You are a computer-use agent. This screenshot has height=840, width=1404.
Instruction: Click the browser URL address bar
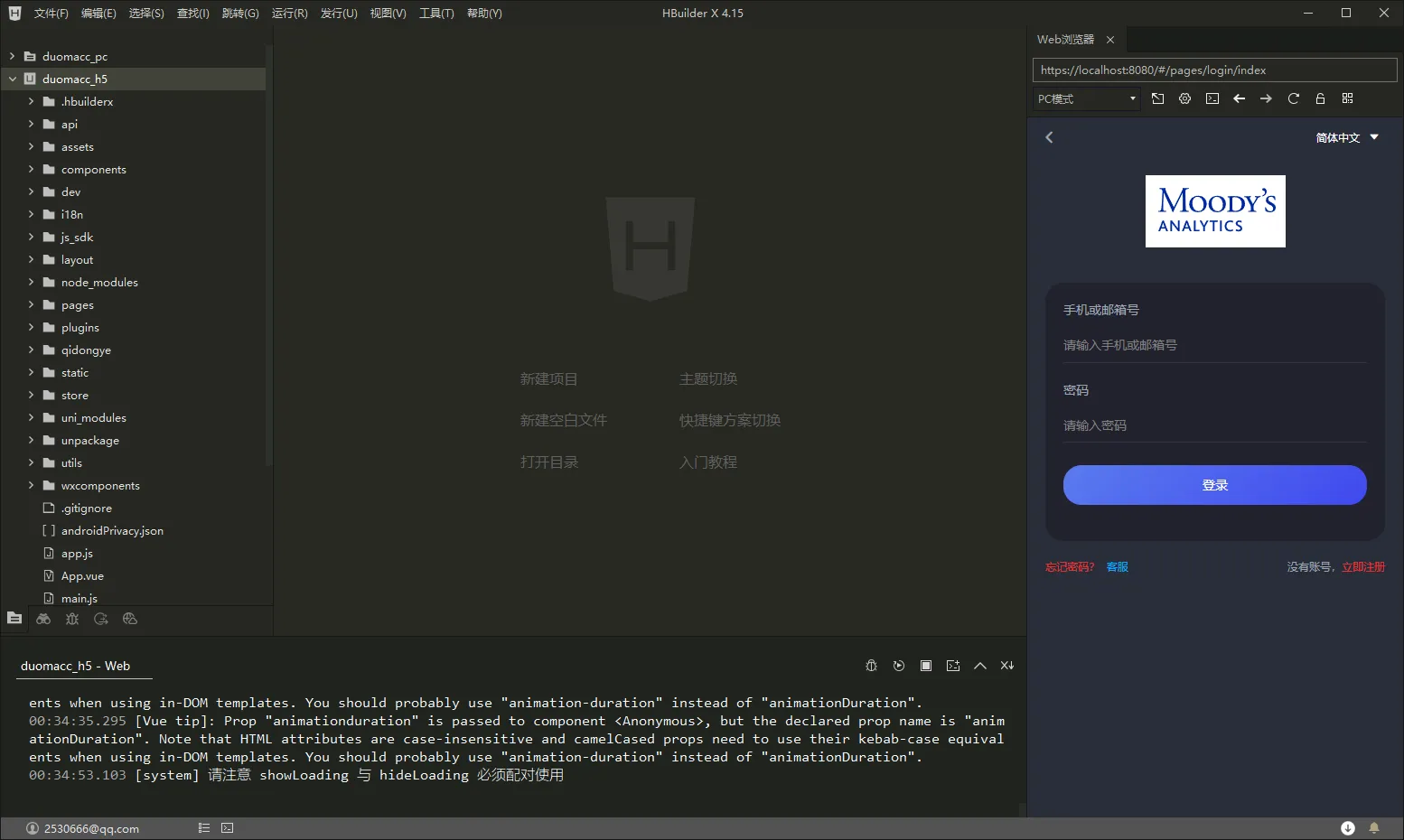tap(1214, 70)
